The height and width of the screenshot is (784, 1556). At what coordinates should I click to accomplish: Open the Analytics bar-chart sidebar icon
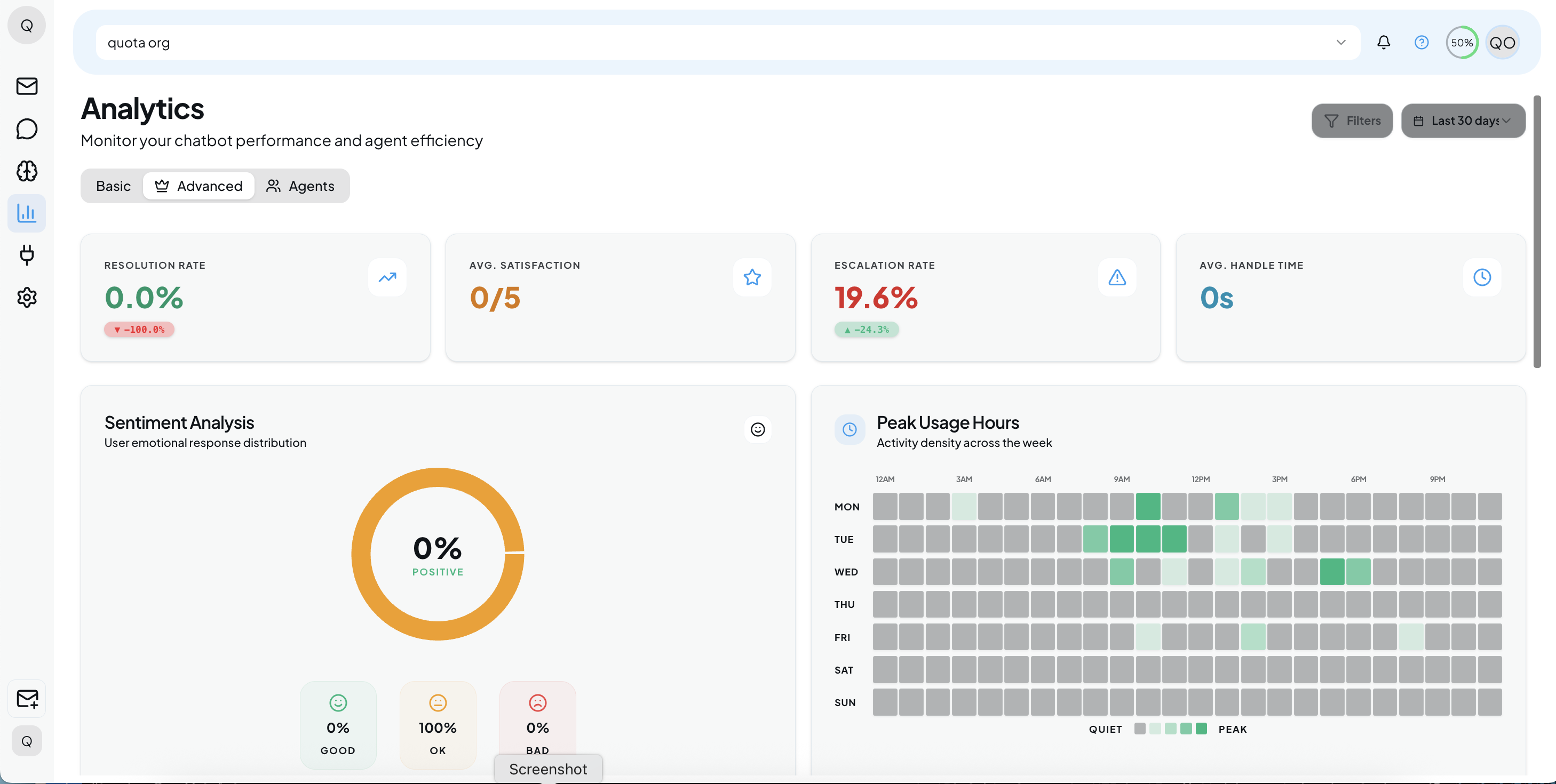(x=27, y=212)
